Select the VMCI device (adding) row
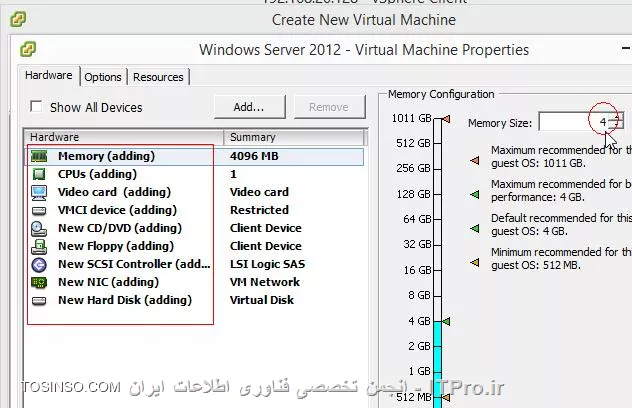 point(195,210)
